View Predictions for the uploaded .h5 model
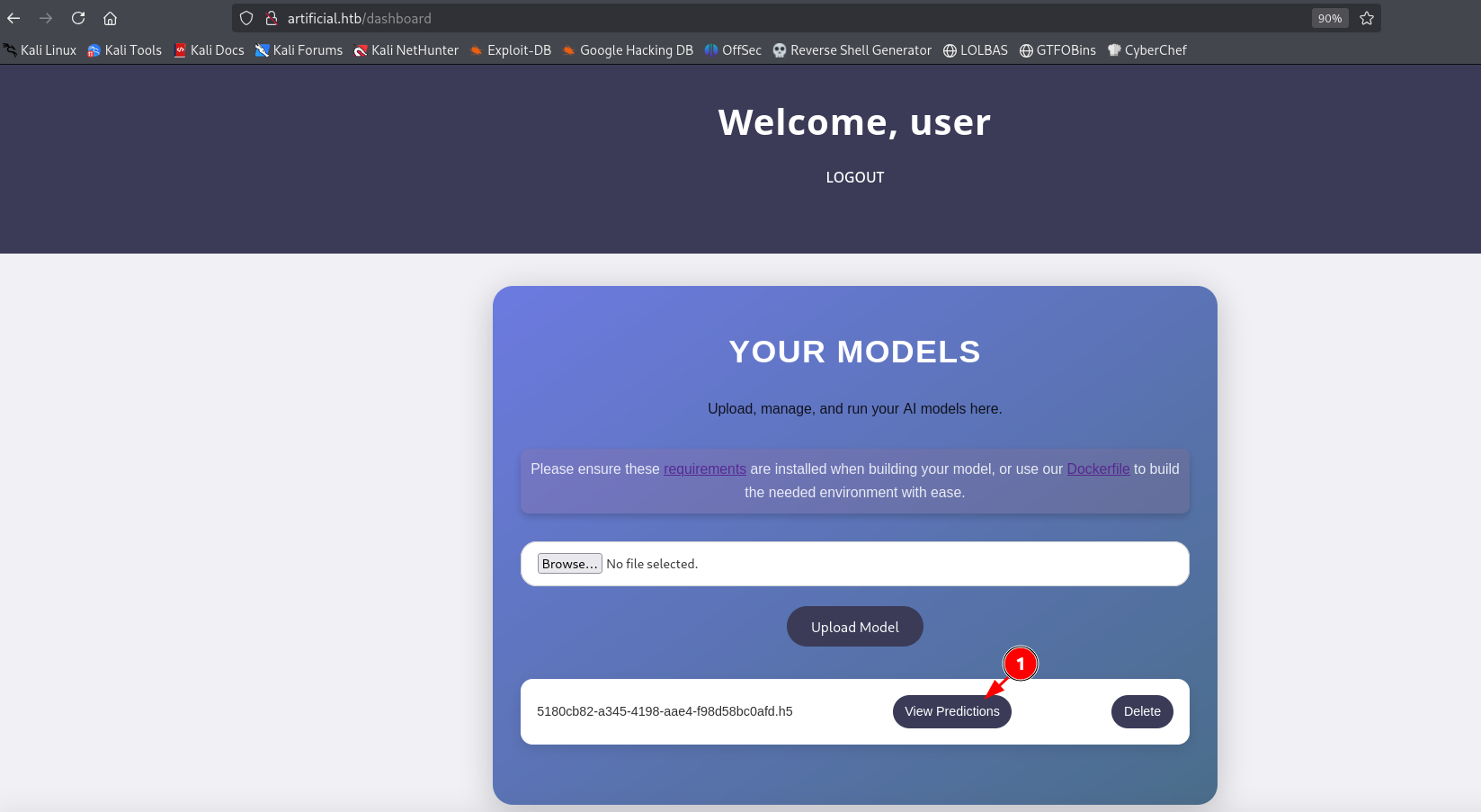 coord(951,711)
